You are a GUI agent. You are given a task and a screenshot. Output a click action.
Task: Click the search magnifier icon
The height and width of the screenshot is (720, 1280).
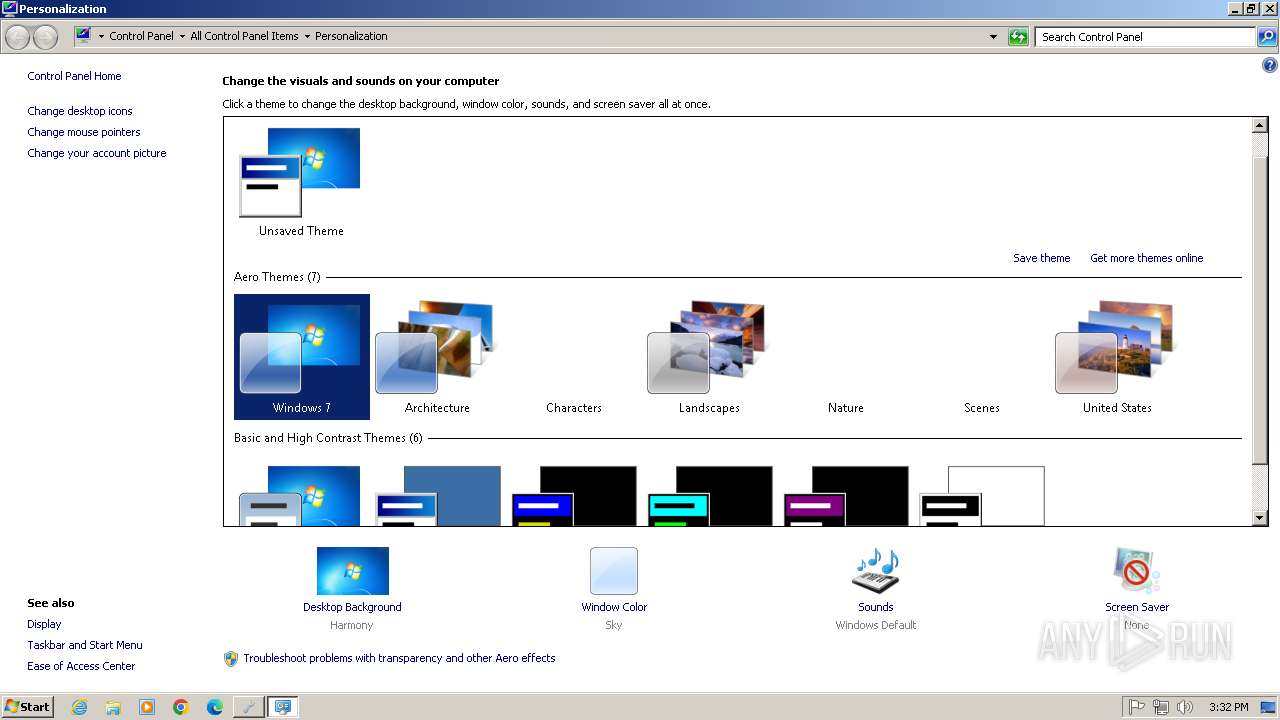pyautogui.click(x=1267, y=37)
